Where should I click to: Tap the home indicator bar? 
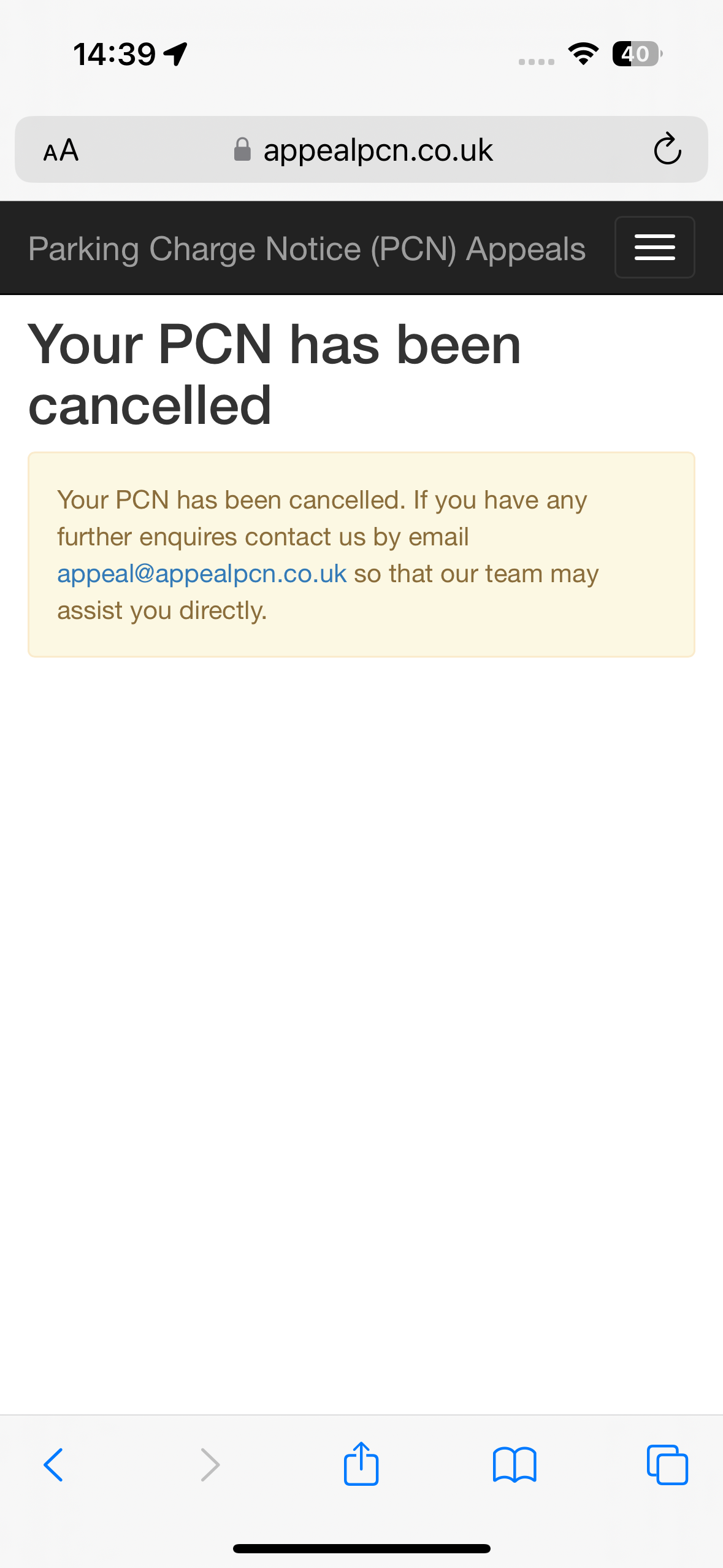pos(361,1548)
